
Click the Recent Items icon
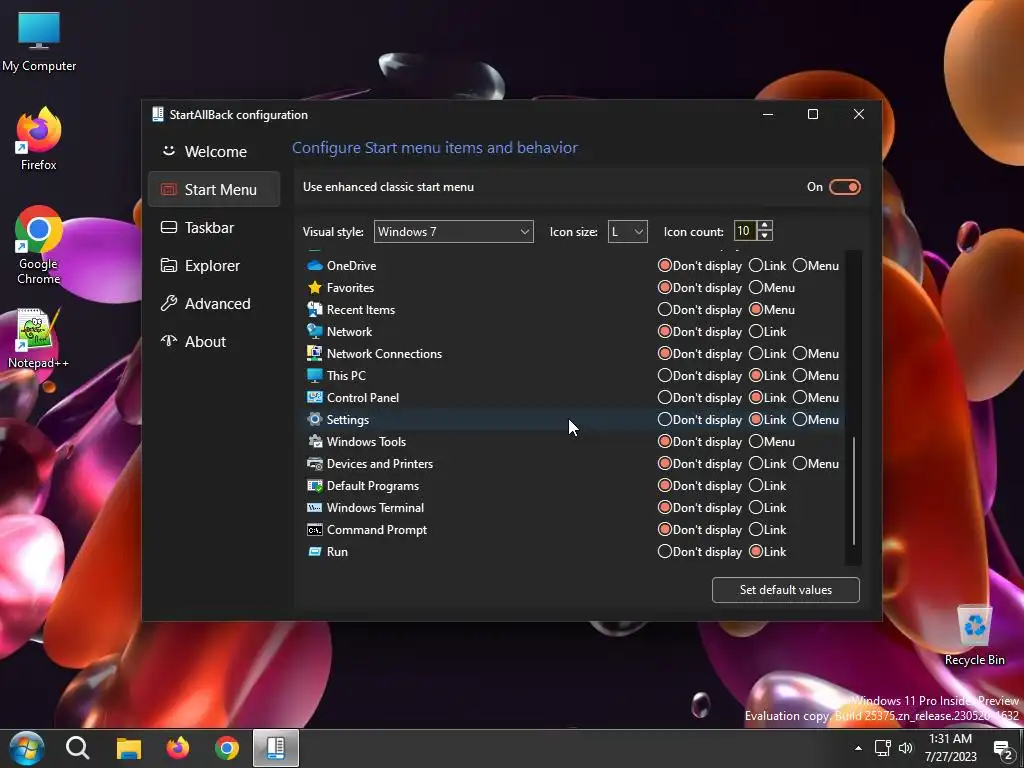pyautogui.click(x=315, y=310)
